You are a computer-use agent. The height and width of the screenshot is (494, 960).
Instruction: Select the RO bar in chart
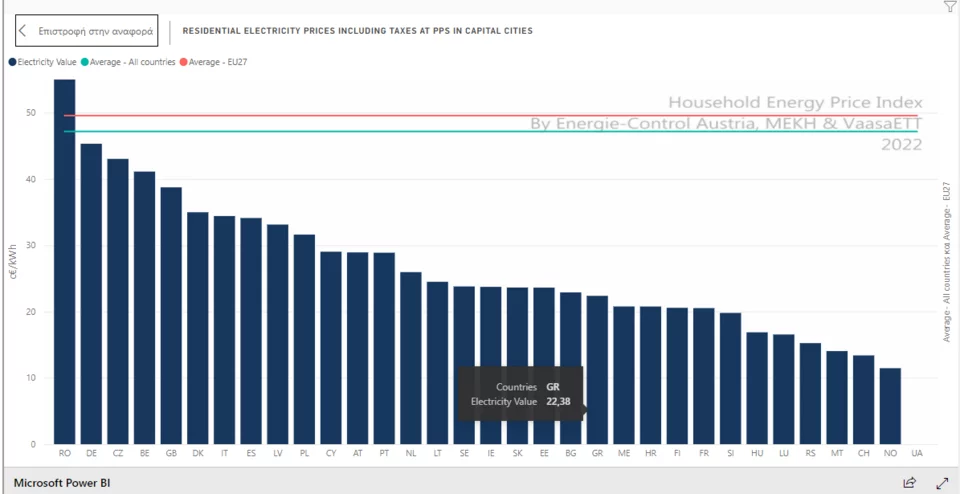(65, 261)
